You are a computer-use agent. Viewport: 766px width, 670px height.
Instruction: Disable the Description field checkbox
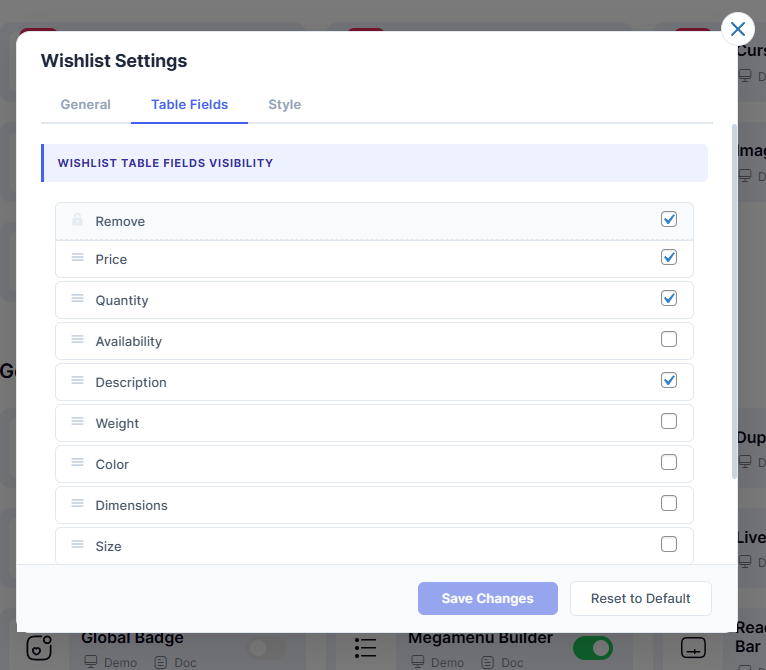tap(669, 380)
